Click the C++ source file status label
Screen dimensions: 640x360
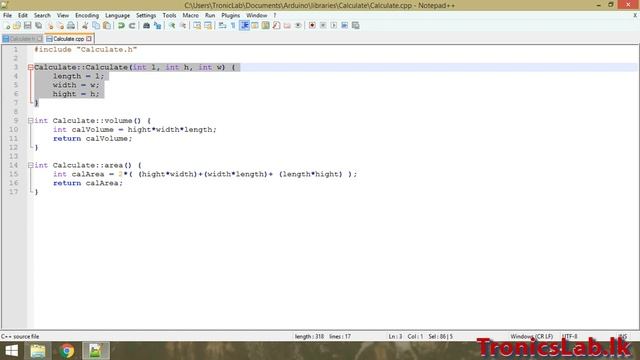[x=20, y=336]
